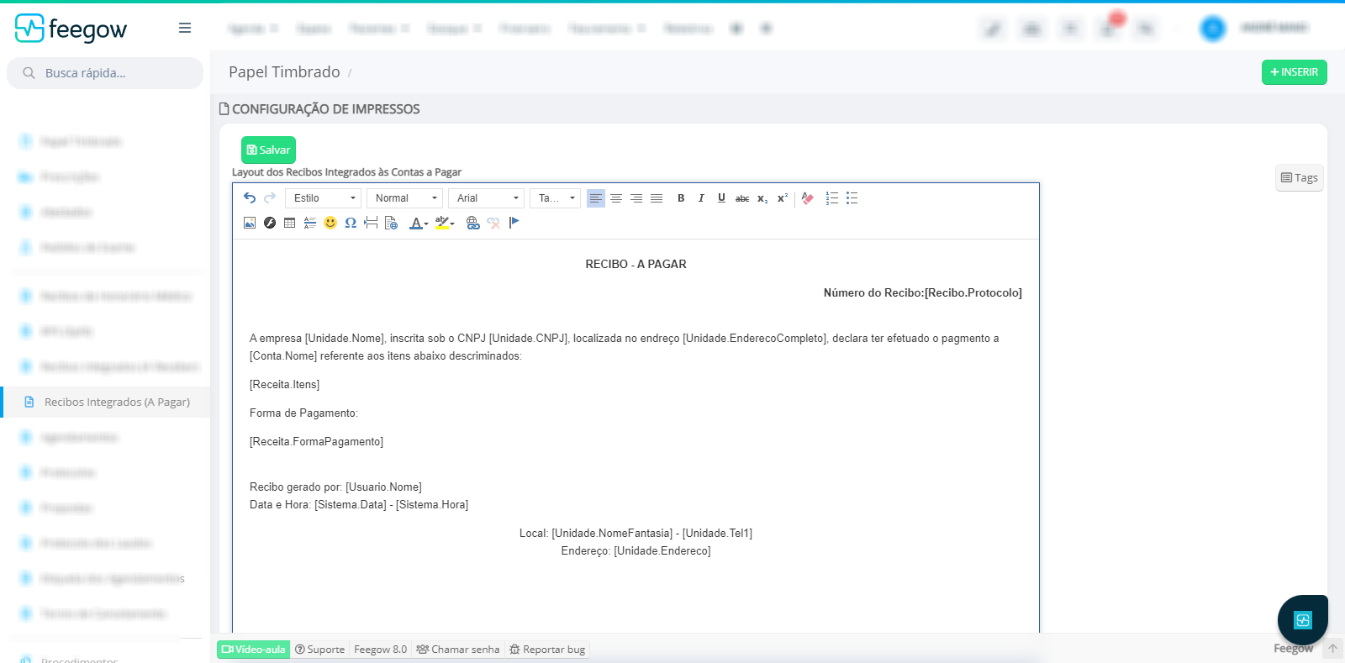Open the Normal paragraph format dropdown
The image size is (1345, 663).
[x=404, y=198]
